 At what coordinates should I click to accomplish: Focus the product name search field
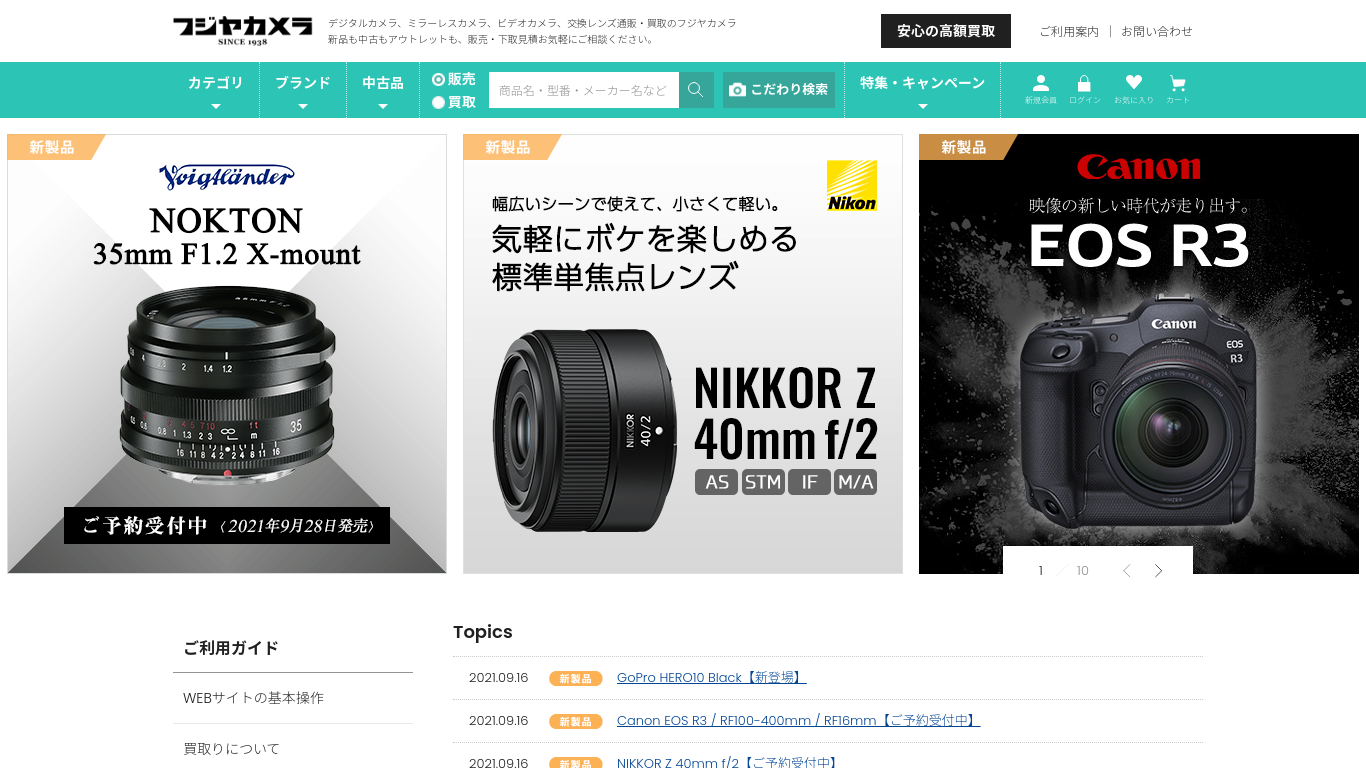click(x=584, y=90)
